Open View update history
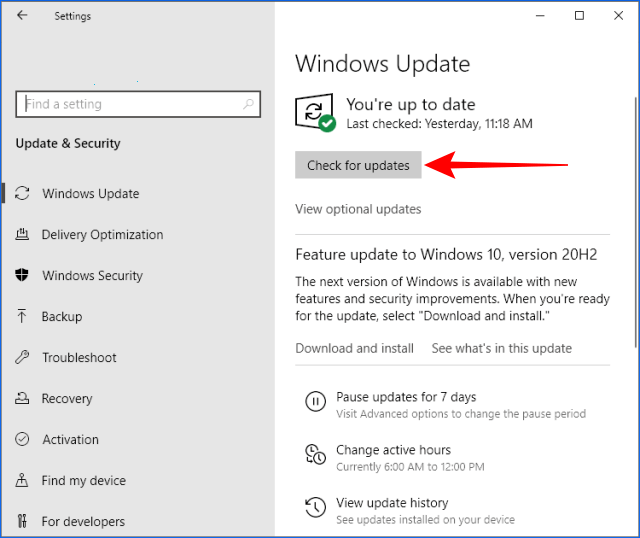640x538 pixels. point(392,503)
